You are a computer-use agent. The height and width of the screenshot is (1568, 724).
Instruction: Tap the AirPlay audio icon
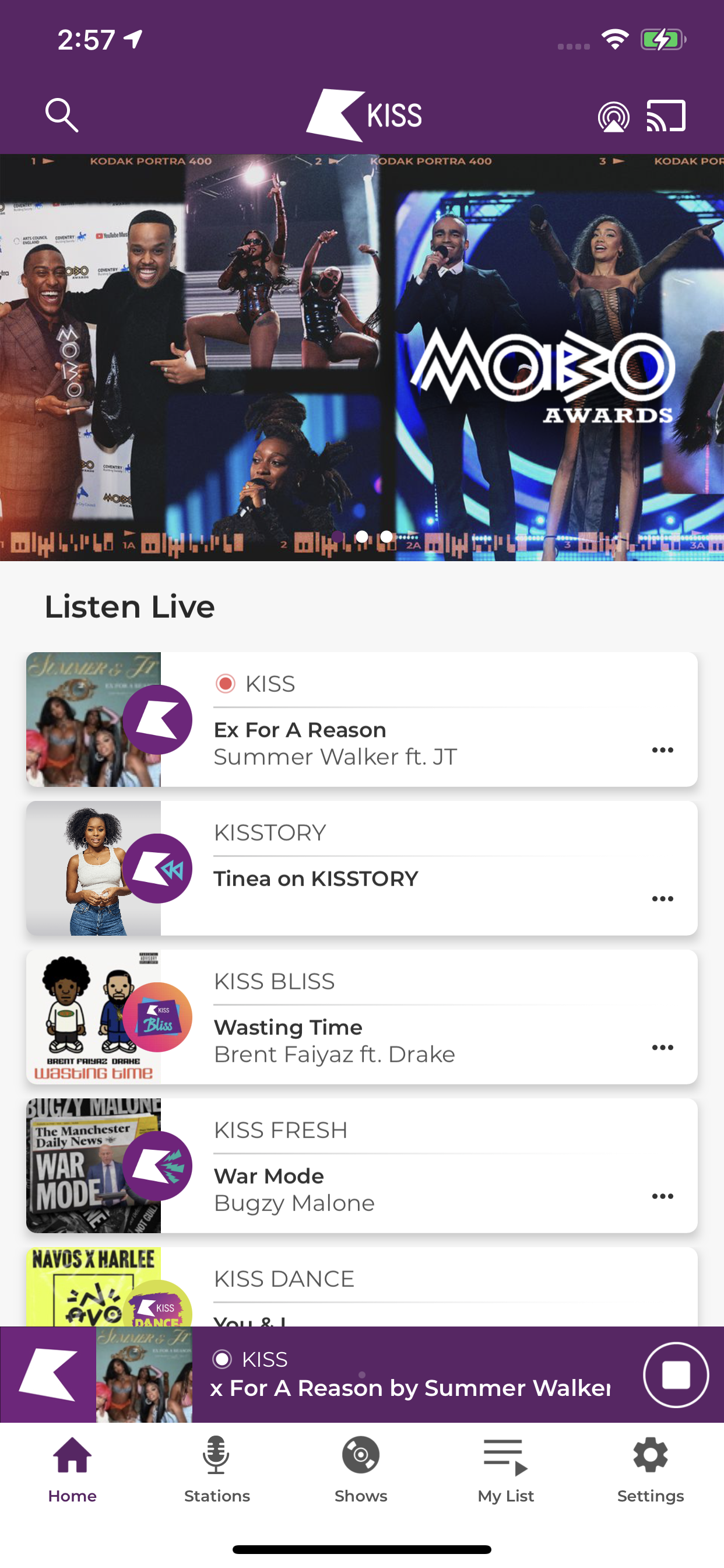(x=613, y=116)
